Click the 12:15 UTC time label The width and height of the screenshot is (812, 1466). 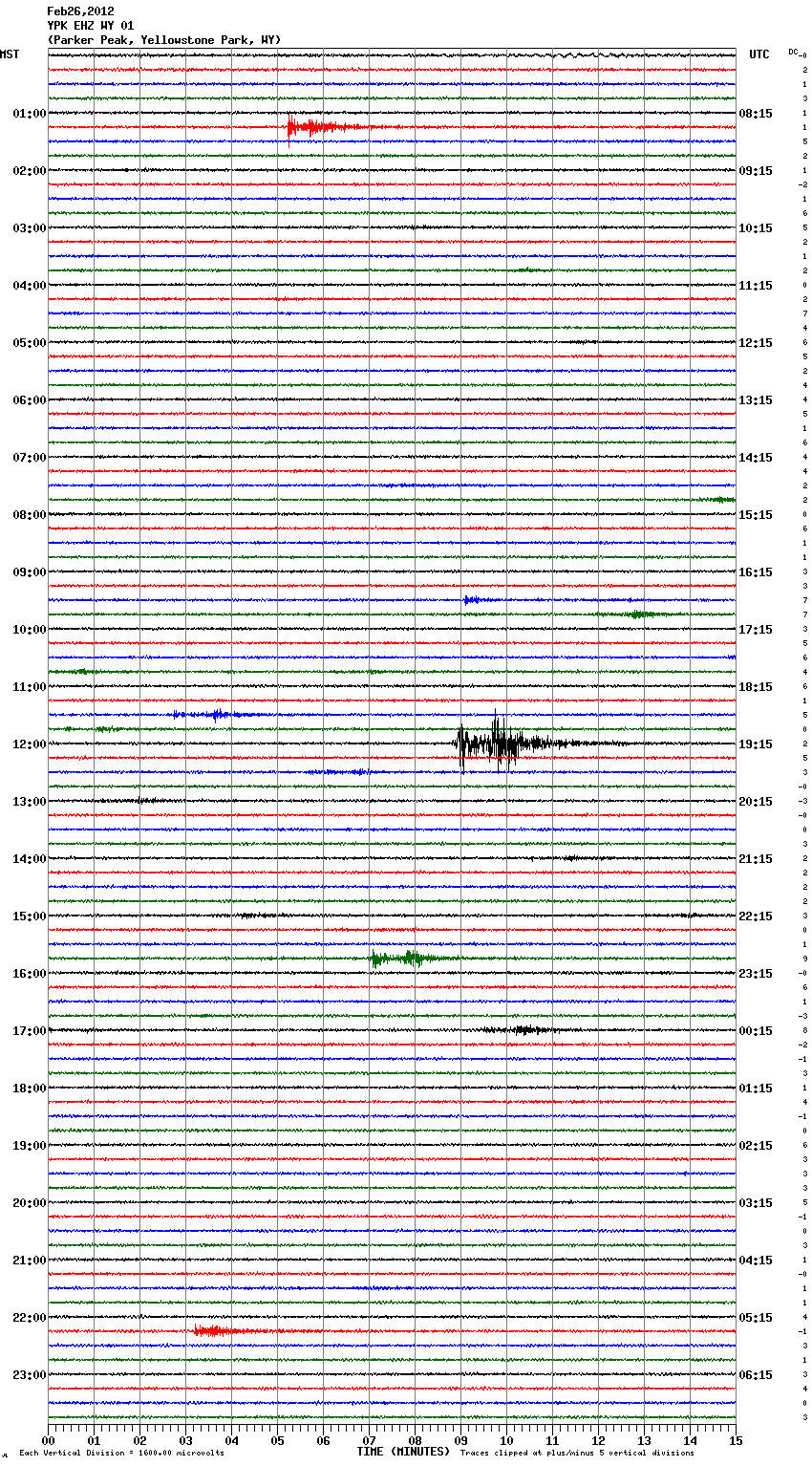756,343
